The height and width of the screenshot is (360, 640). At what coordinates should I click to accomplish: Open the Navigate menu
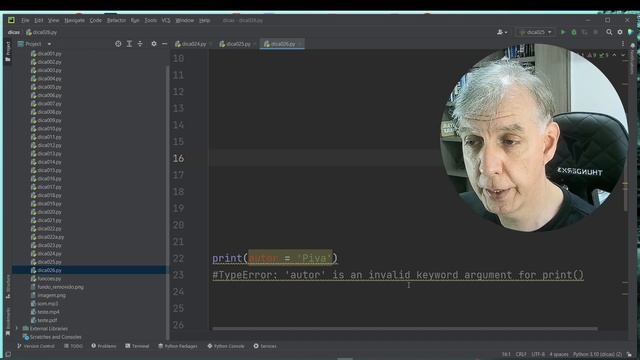[74, 20]
